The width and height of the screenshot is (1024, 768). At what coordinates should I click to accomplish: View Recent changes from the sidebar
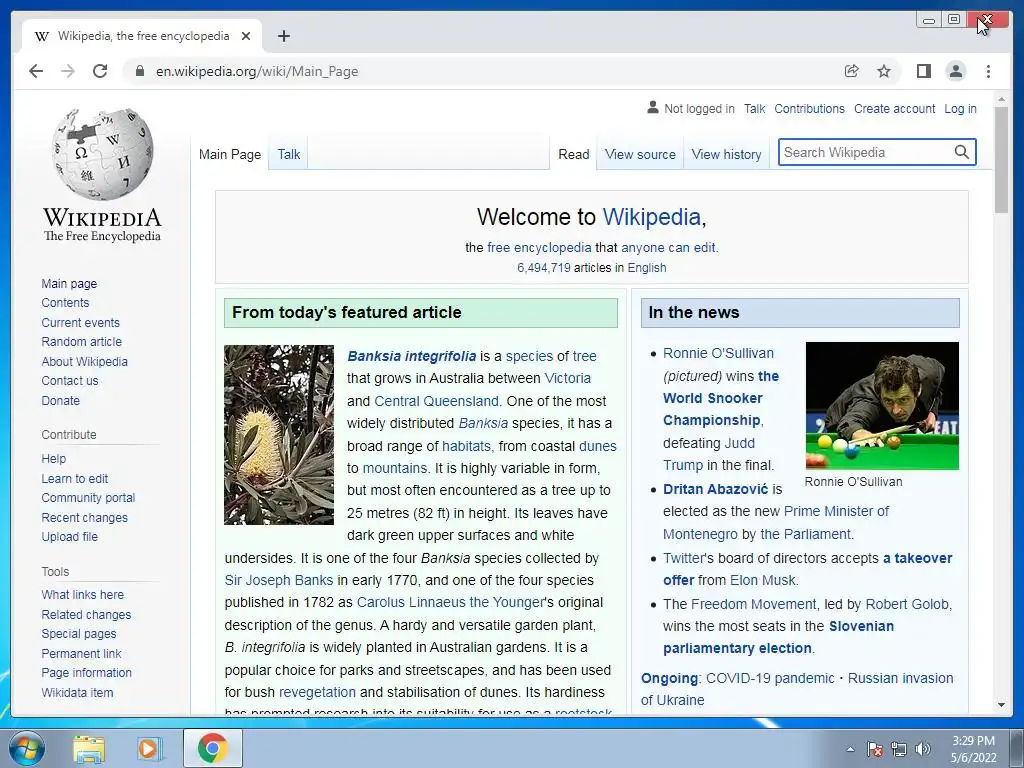(x=84, y=517)
